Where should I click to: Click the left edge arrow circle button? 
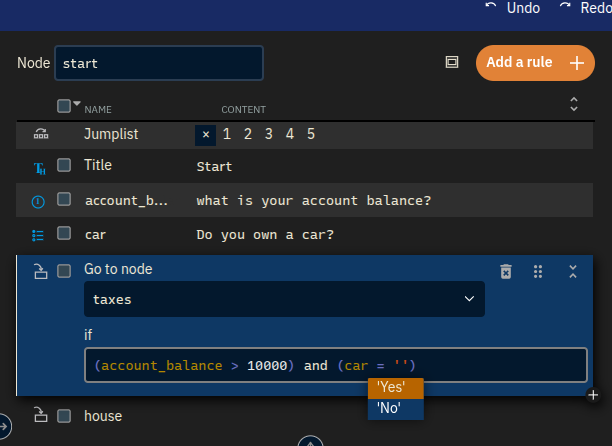4,426
